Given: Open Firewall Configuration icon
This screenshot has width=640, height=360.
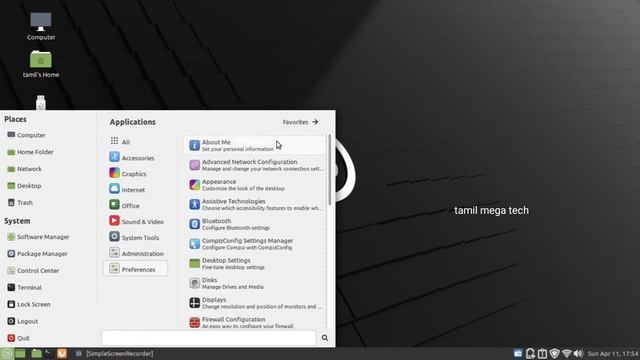Looking at the screenshot, I should pyautogui.click(x=195, y=322).
